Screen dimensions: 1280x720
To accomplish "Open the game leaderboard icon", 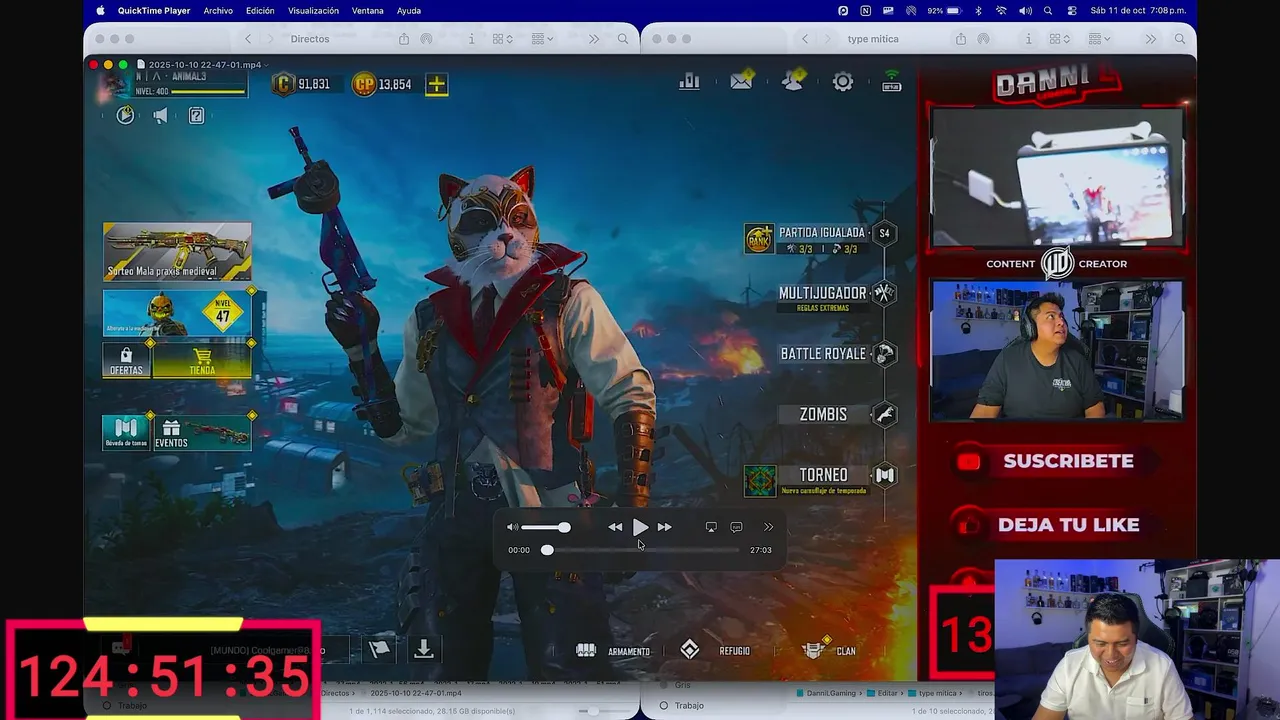I will pos(689,82).
